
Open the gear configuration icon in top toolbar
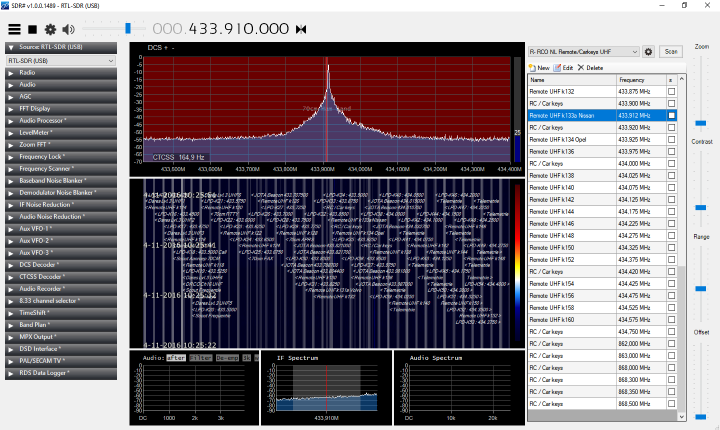pos(50,29)
